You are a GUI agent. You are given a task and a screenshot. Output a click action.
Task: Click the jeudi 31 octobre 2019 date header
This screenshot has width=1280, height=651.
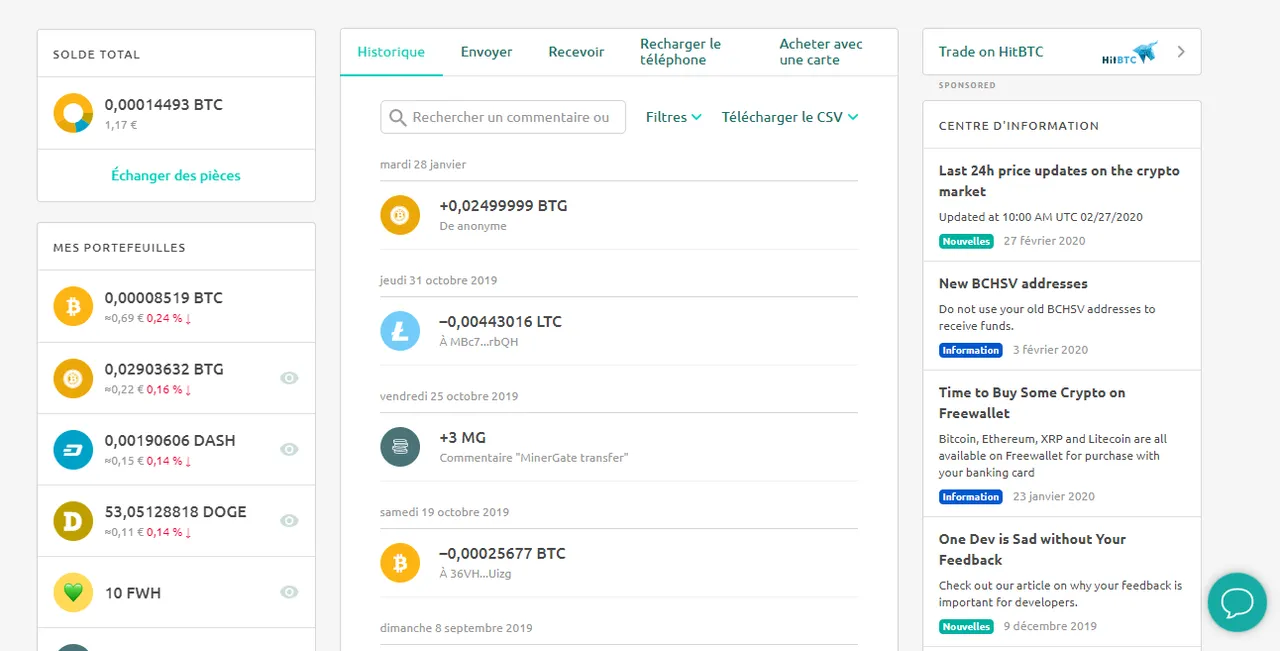pos(438,280)
